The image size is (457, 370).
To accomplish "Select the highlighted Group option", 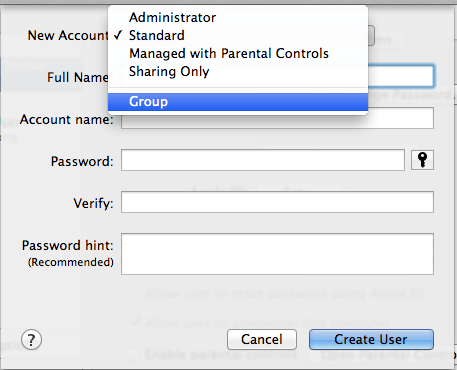I will tap(238, 102).
